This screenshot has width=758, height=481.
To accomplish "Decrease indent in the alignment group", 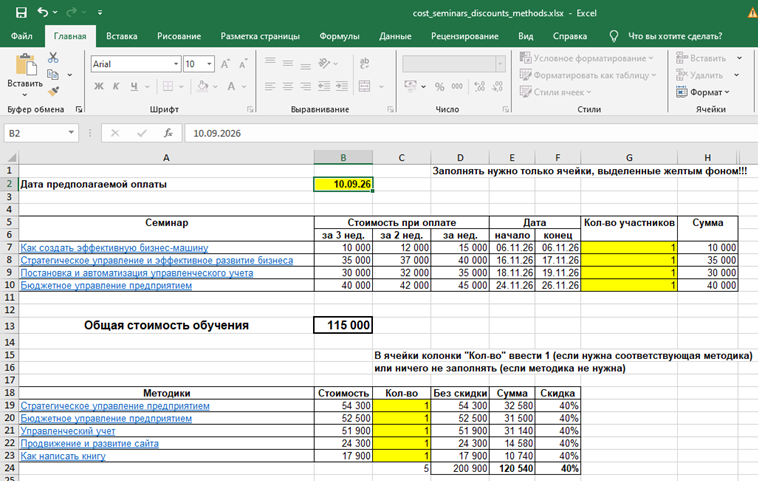I will [324, 87].
